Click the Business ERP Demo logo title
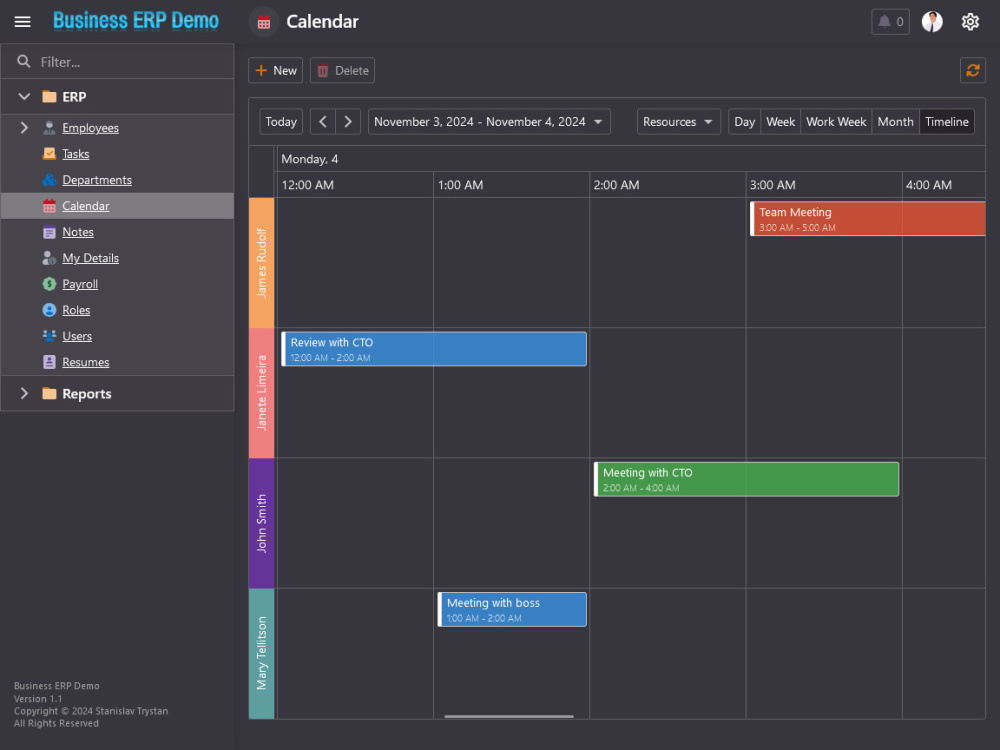The height and width of the screenshot is (750, 1000). pyautogui.click(x=136, y=21)
